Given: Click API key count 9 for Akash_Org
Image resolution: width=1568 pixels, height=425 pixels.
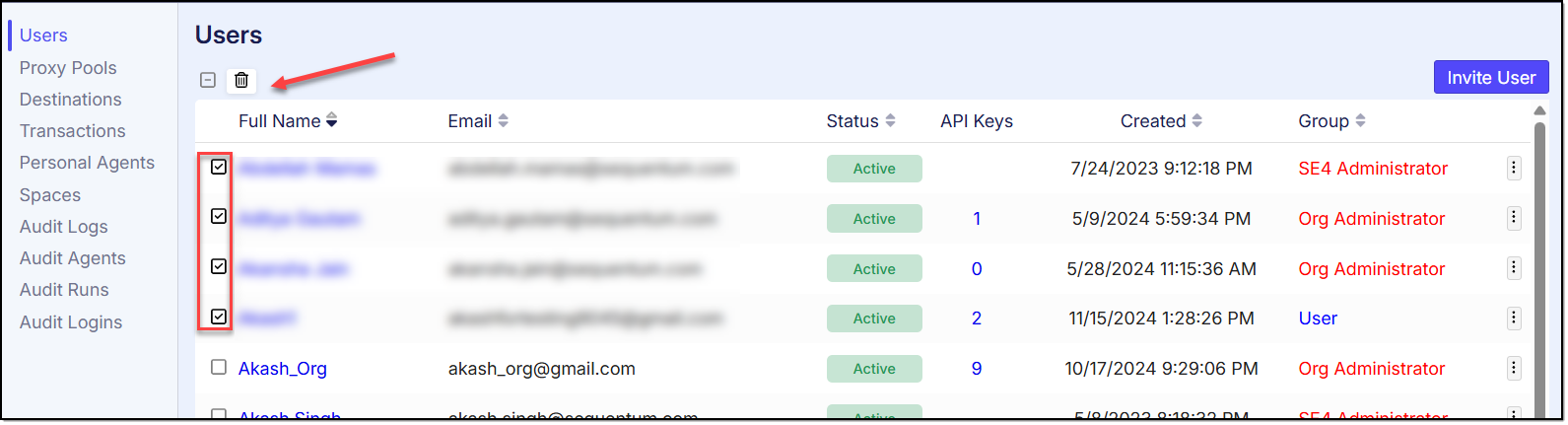Looking at the screenshot, I should 977,369.
